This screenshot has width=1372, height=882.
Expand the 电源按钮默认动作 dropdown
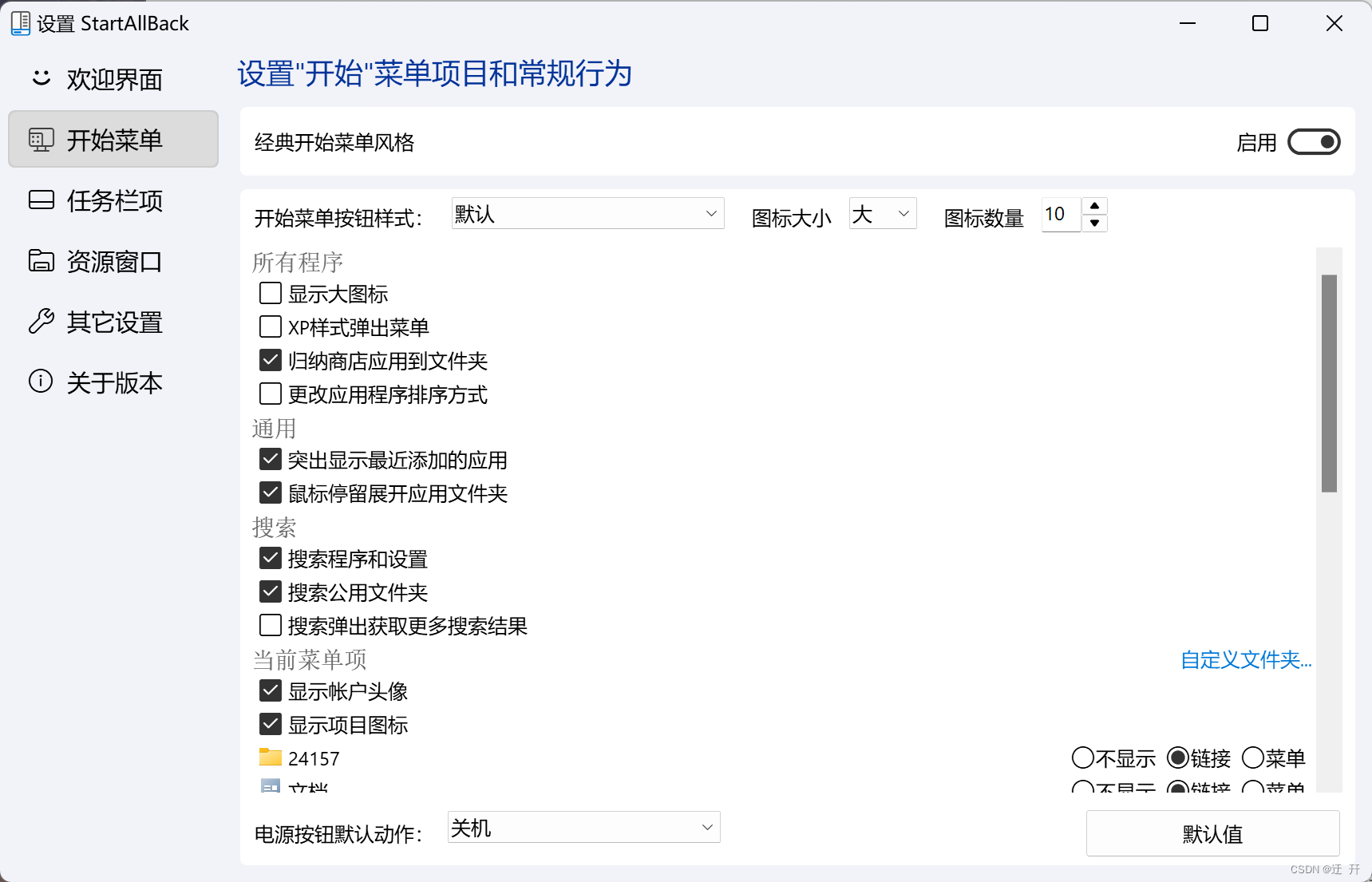coord(584,827)
